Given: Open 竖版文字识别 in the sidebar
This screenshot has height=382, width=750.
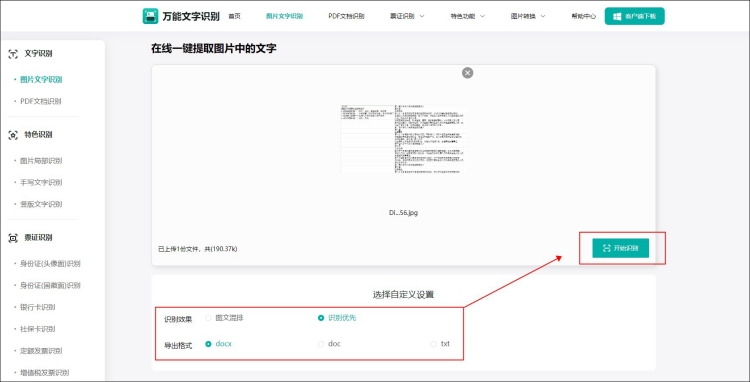Looking at the screenshot, I should [x=41, y=204].
